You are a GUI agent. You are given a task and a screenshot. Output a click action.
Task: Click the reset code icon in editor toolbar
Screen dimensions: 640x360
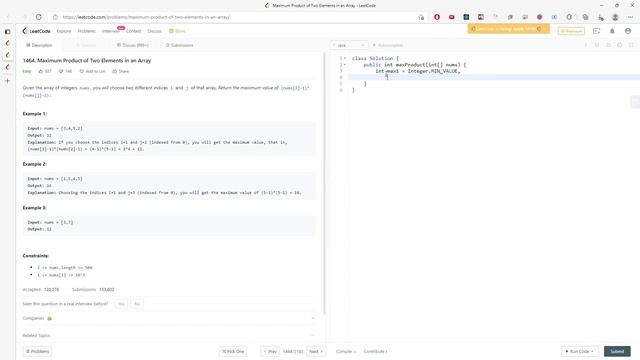(x=608, y=45)
